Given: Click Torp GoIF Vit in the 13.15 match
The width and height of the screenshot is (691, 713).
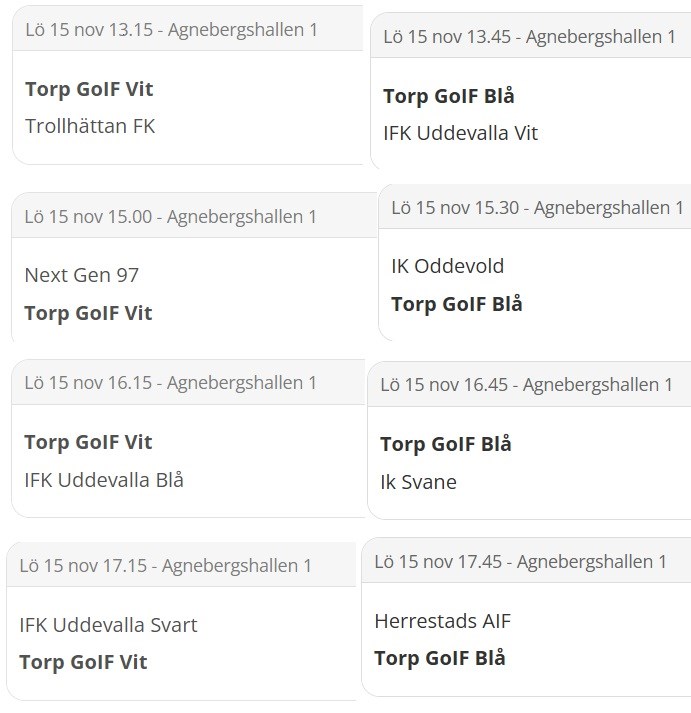Looking at the screenshot, I should 88,89.
